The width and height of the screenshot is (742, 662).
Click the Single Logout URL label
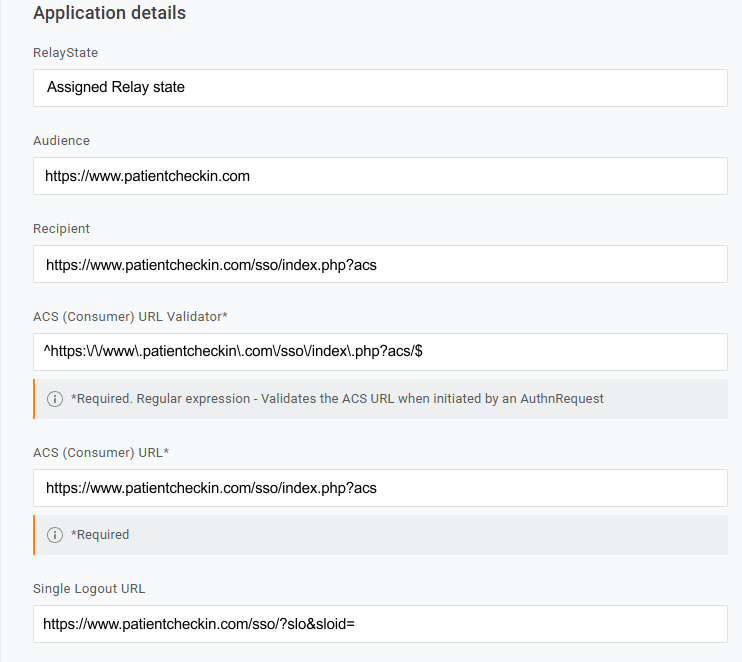(x=89, y=589)
